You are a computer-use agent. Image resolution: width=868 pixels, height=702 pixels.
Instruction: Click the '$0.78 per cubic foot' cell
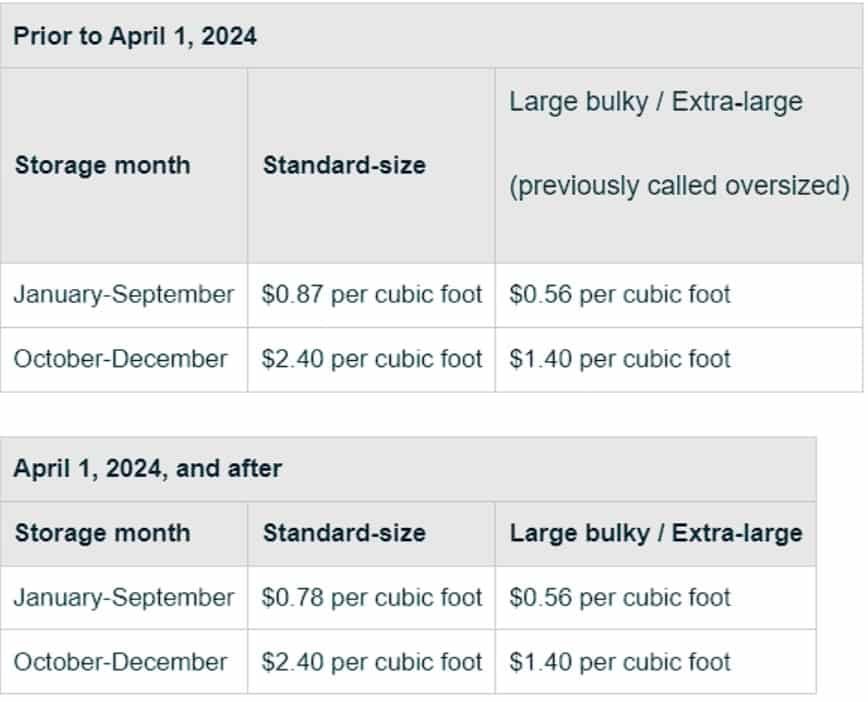click(371, 597)
